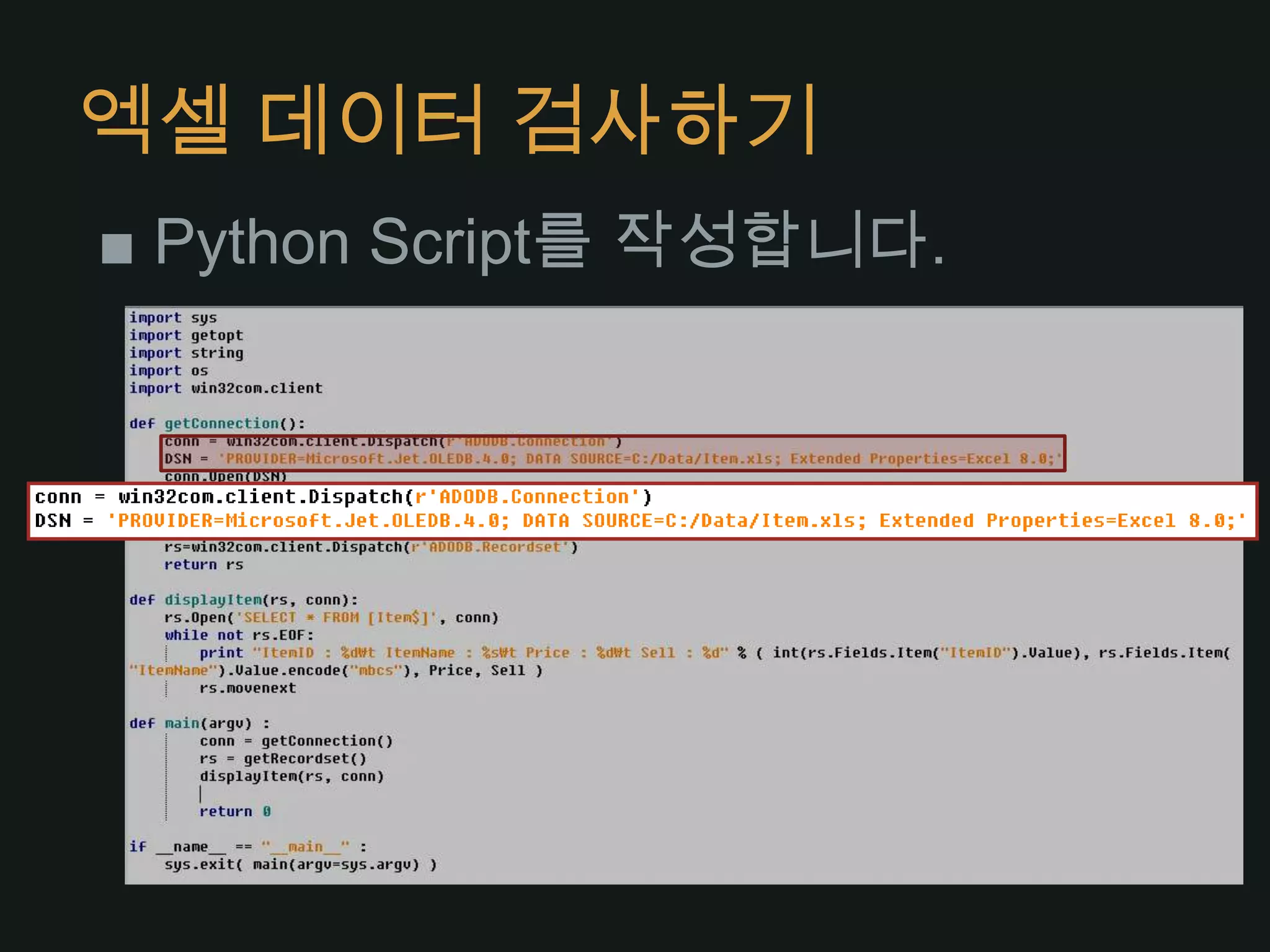1270x952 pixels.
Task: Click the line 'conn = getConnection()'
Action: click(296, 741)
